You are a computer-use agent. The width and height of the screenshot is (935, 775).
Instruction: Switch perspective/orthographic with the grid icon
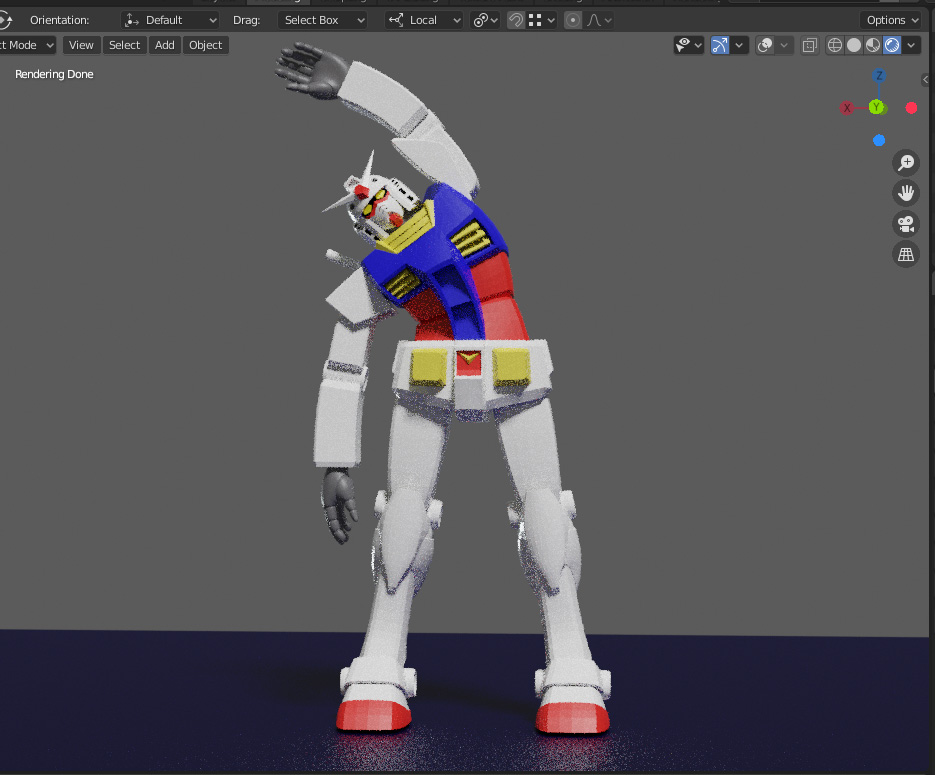906,254
